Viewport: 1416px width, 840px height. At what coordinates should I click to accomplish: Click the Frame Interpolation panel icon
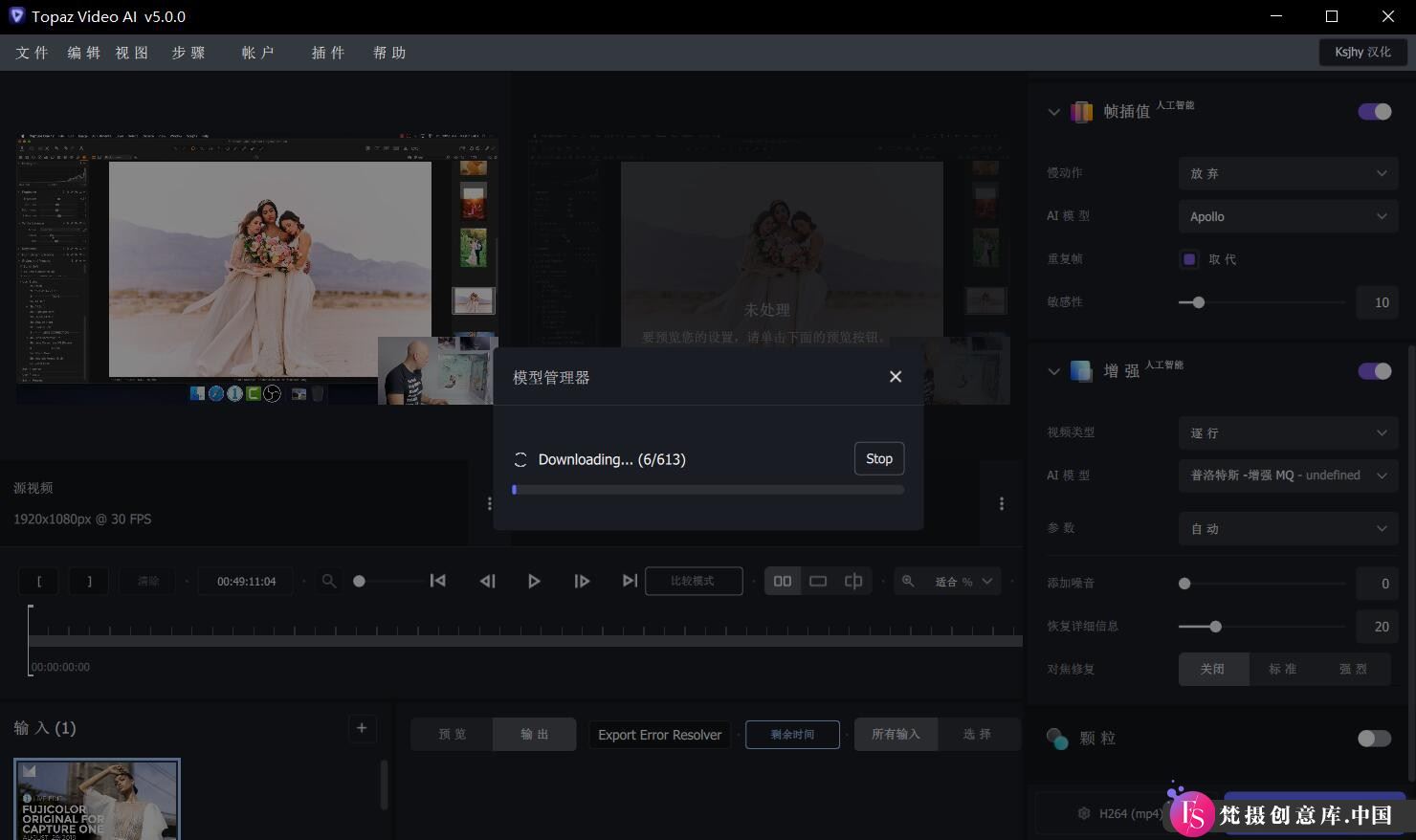pos(1081,112)
